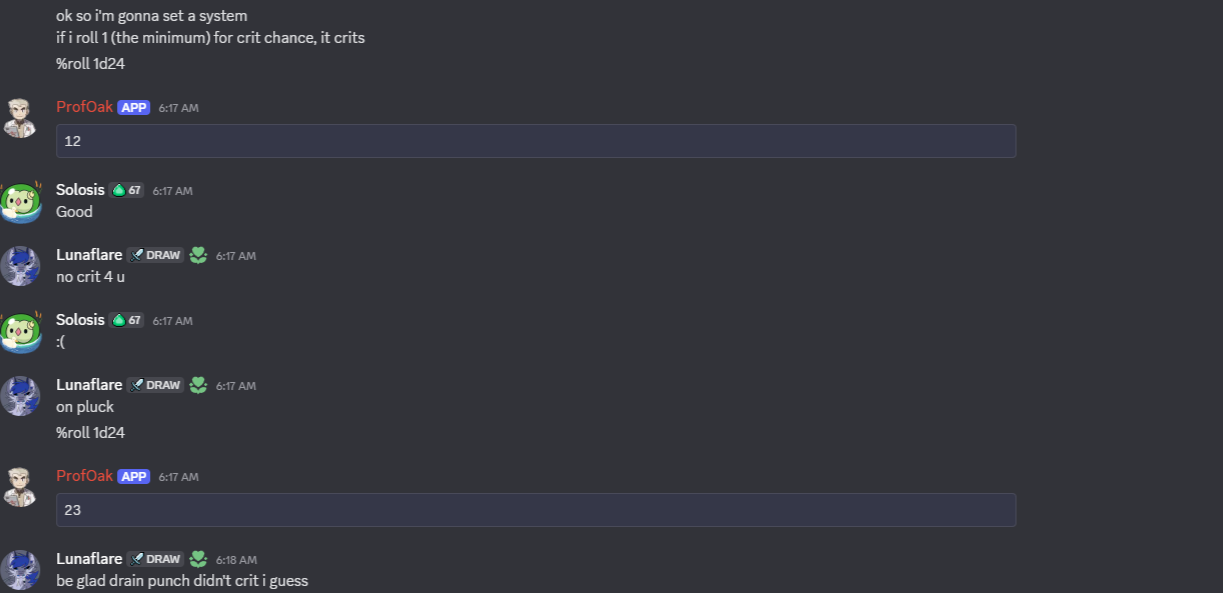Open the ProfOak username above the 23 result
Viewport: 1223px width, 593px height.
[x=84, y=476]
